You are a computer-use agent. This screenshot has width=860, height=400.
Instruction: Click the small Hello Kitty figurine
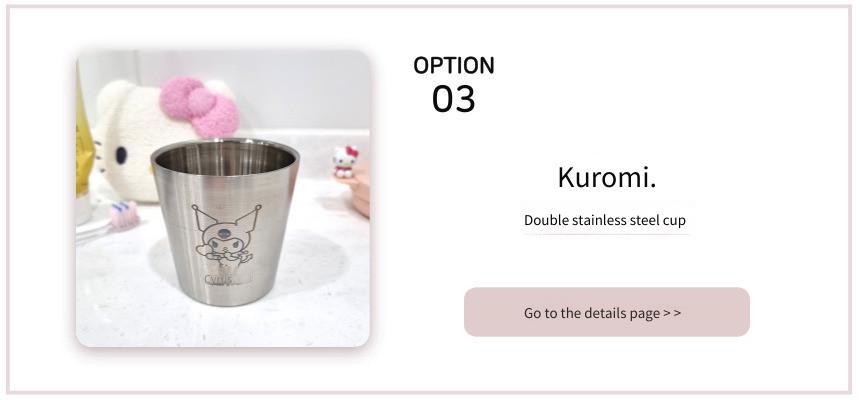tap(345, 161)
